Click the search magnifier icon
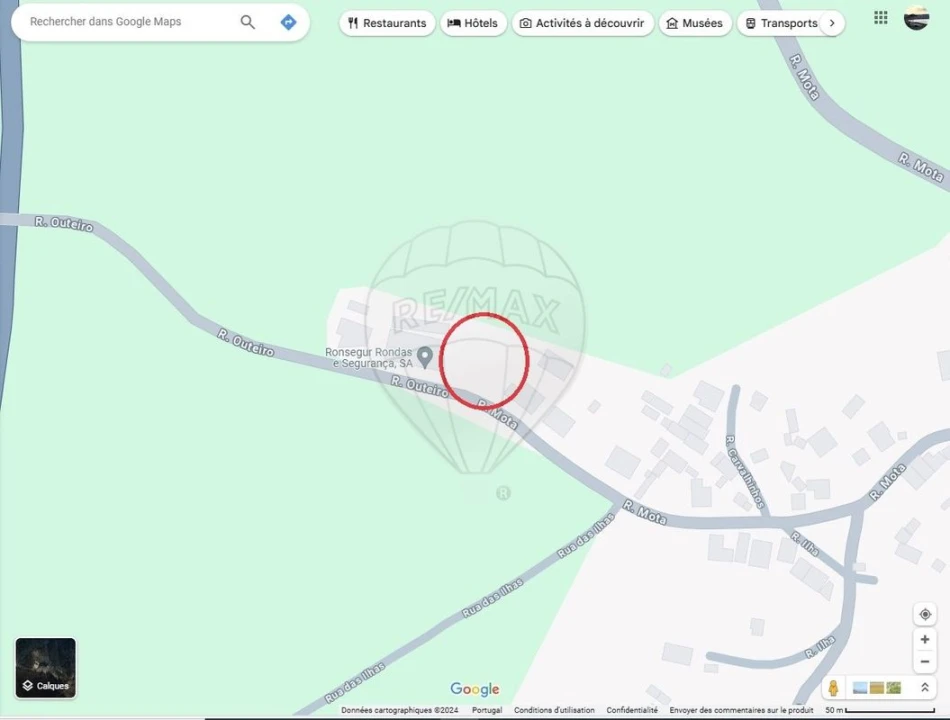This screenshot has width=950, height=720. [x=247, y=22]
